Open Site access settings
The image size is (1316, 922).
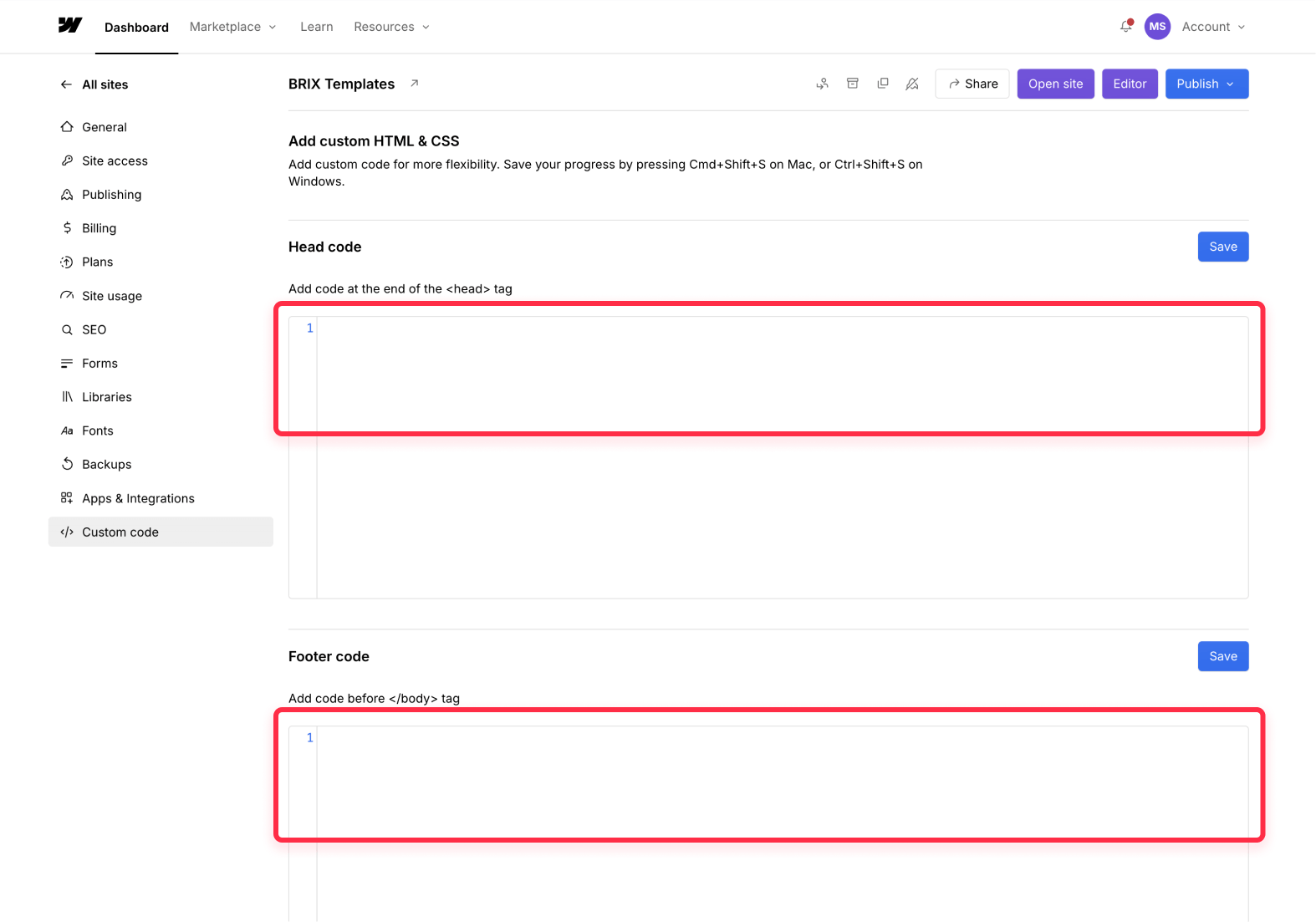[x=161, y=160]
